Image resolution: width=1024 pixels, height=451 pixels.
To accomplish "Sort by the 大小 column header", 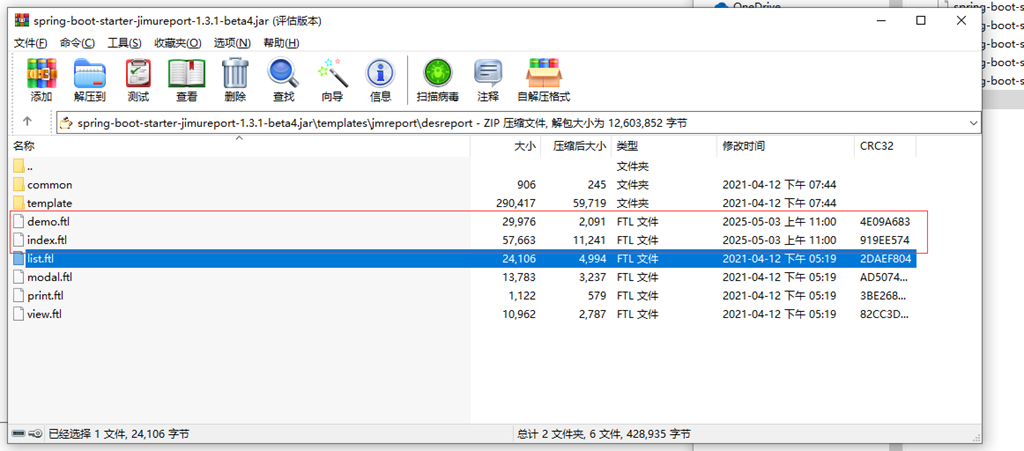I will tap(505, 146).
